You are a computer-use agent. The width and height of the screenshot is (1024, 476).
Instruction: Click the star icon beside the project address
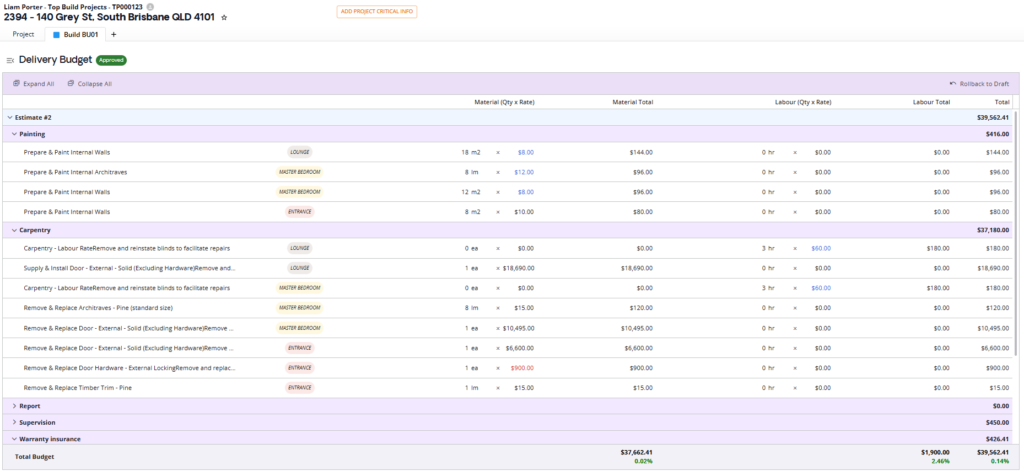[x=224, y=18]
